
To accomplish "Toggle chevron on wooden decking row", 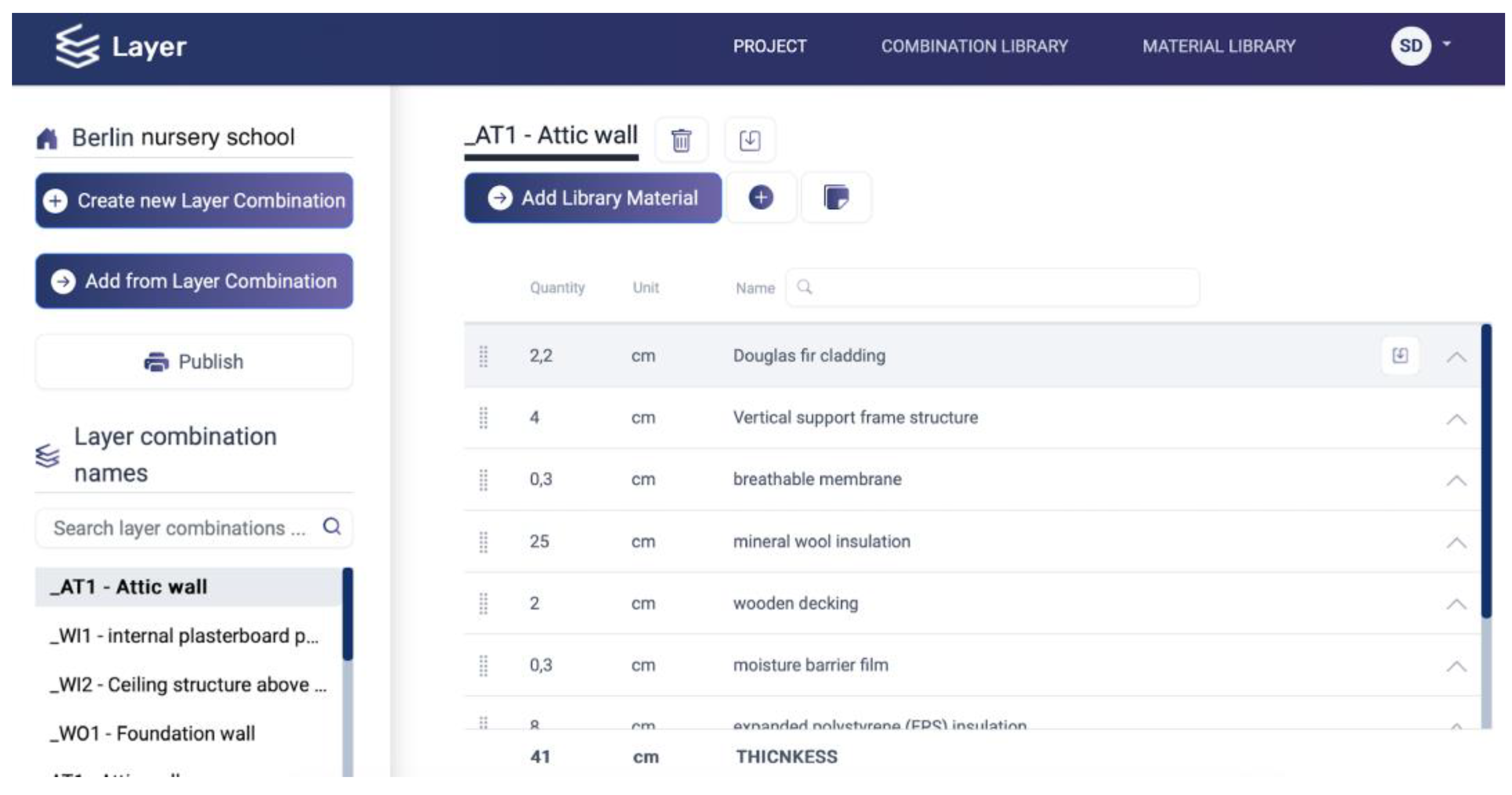I will (1456, 604).
